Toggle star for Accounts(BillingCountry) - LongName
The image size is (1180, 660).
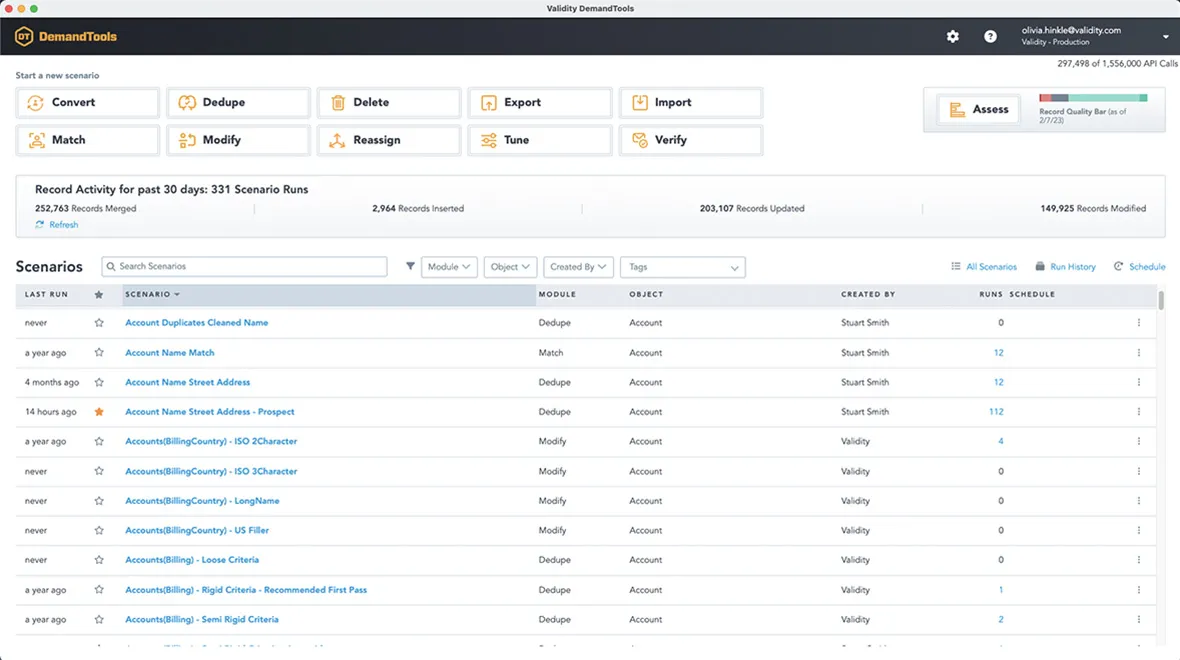[99, 501]
